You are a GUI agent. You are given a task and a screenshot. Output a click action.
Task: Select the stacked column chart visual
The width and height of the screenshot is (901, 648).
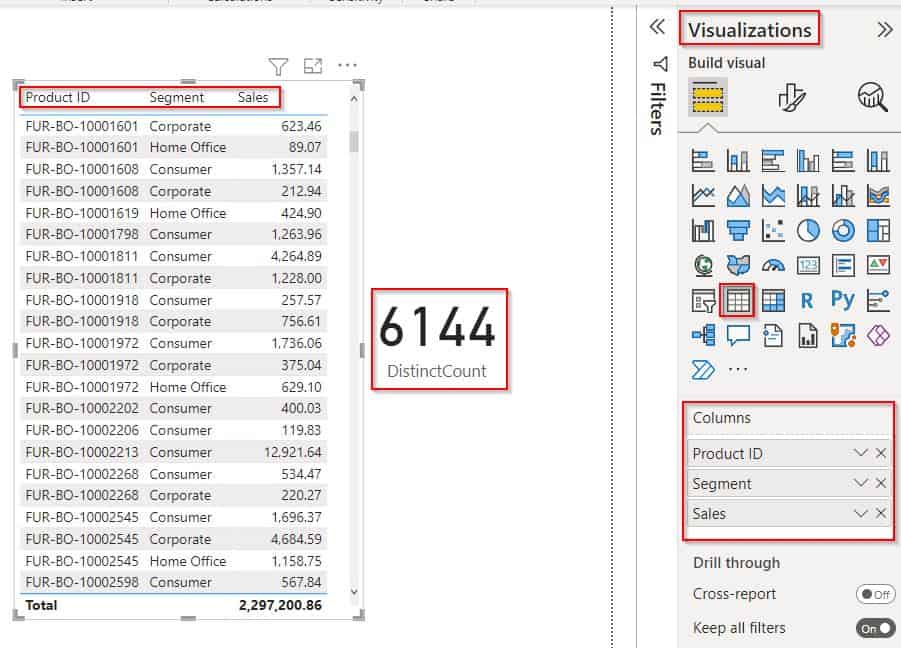(x=738, y=161)
